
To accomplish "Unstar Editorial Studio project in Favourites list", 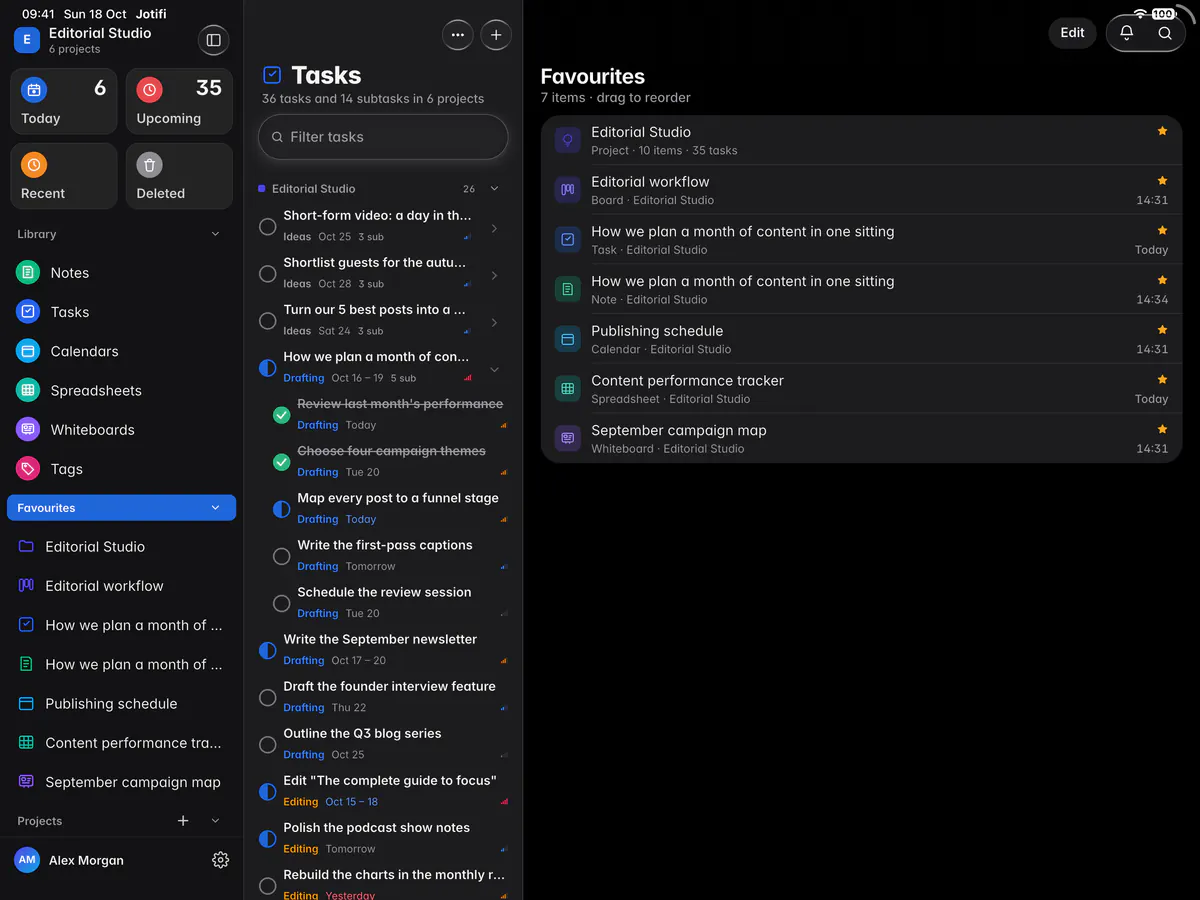I will (1162, 131).
